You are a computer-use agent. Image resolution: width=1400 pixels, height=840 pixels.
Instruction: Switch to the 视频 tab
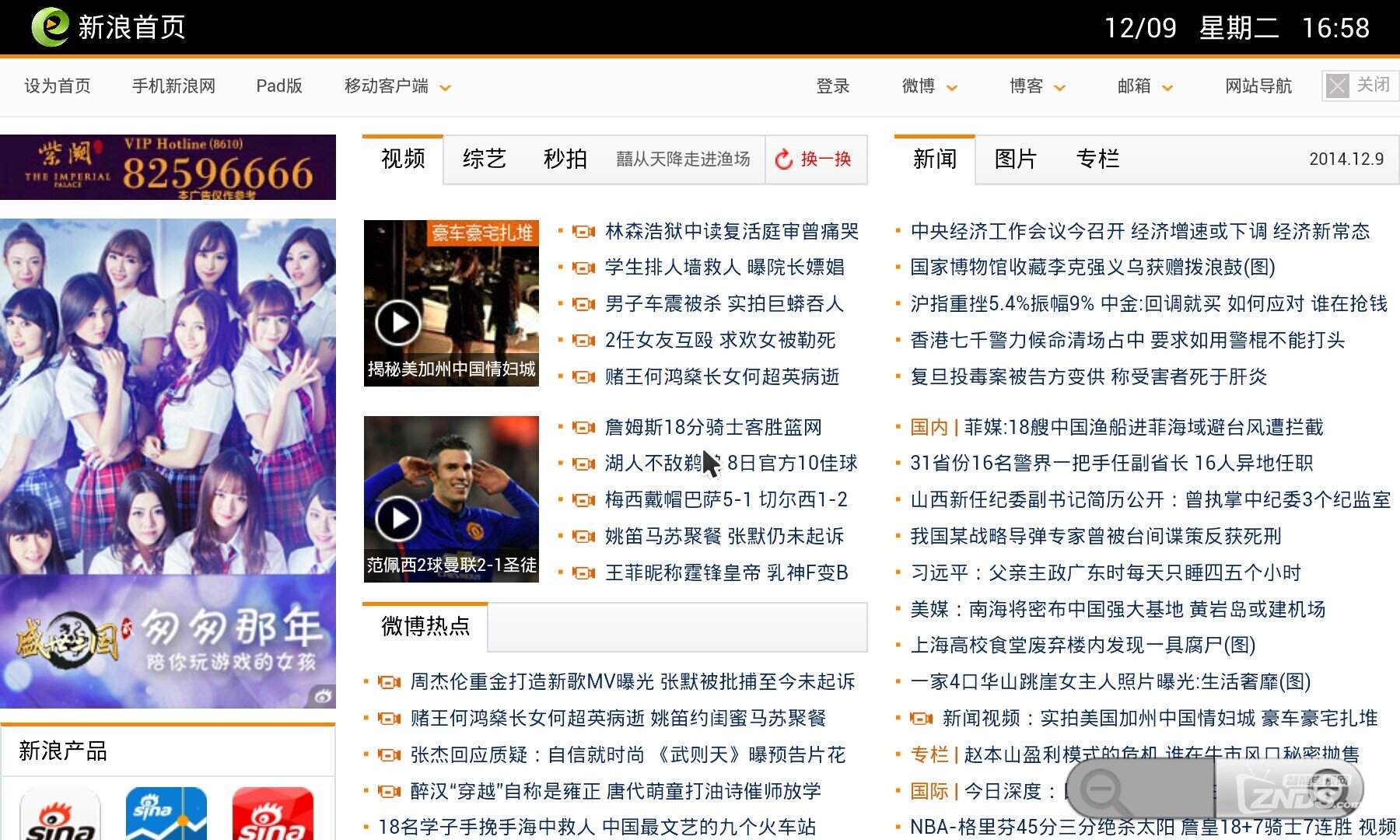[403, 159]
